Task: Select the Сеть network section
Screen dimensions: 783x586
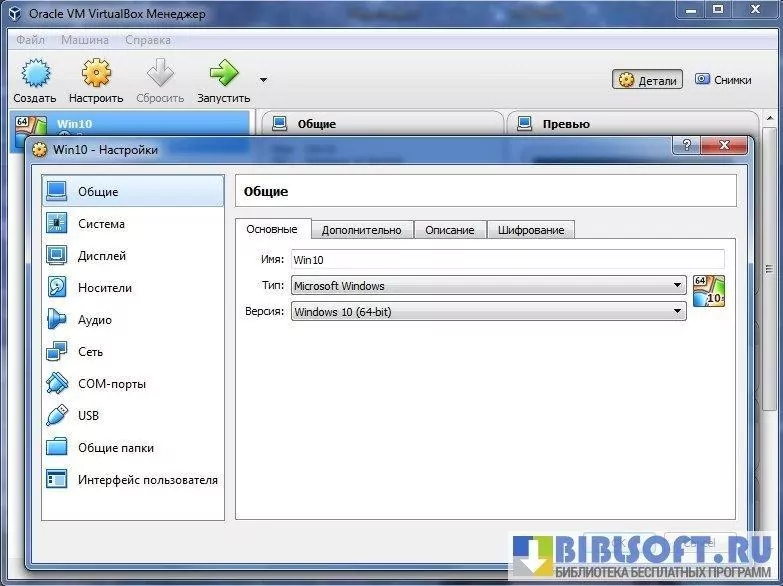Action: click(90, 352)
